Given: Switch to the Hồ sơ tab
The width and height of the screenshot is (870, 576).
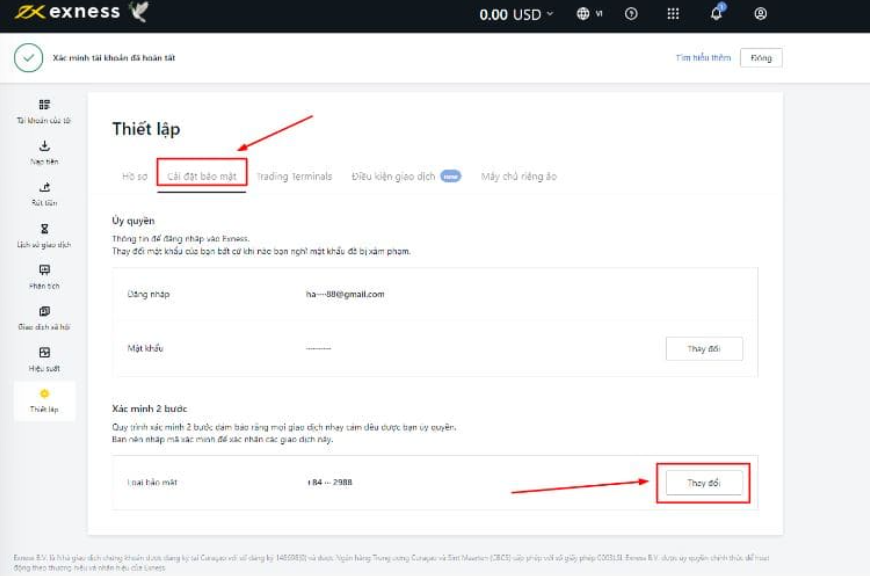Looking at the screenshot, I should point(134,177).
